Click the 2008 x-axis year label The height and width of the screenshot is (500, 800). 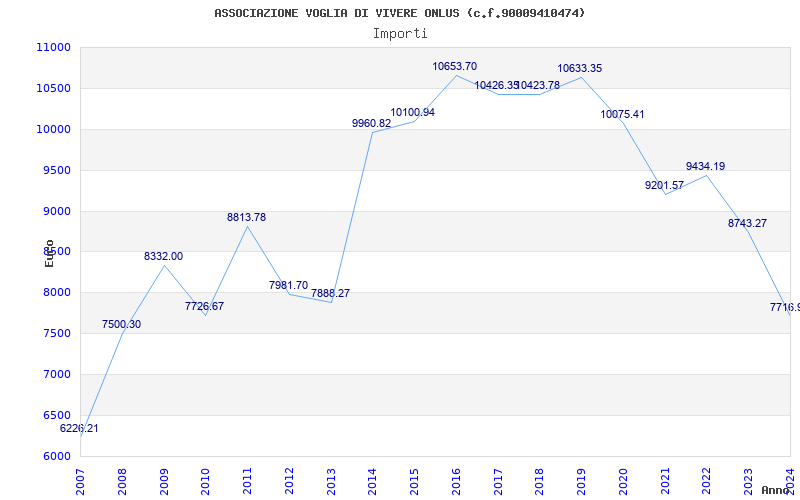click(x=122, y=482)
